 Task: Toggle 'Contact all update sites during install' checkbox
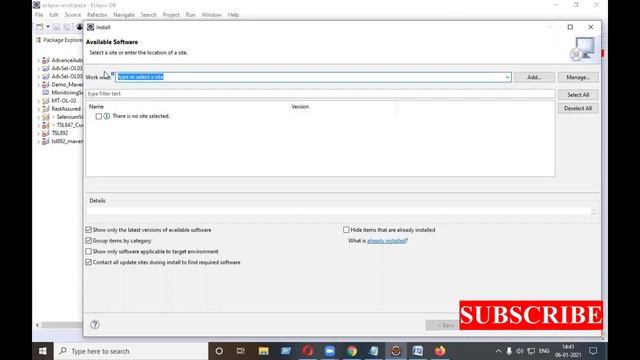[89, 262]
